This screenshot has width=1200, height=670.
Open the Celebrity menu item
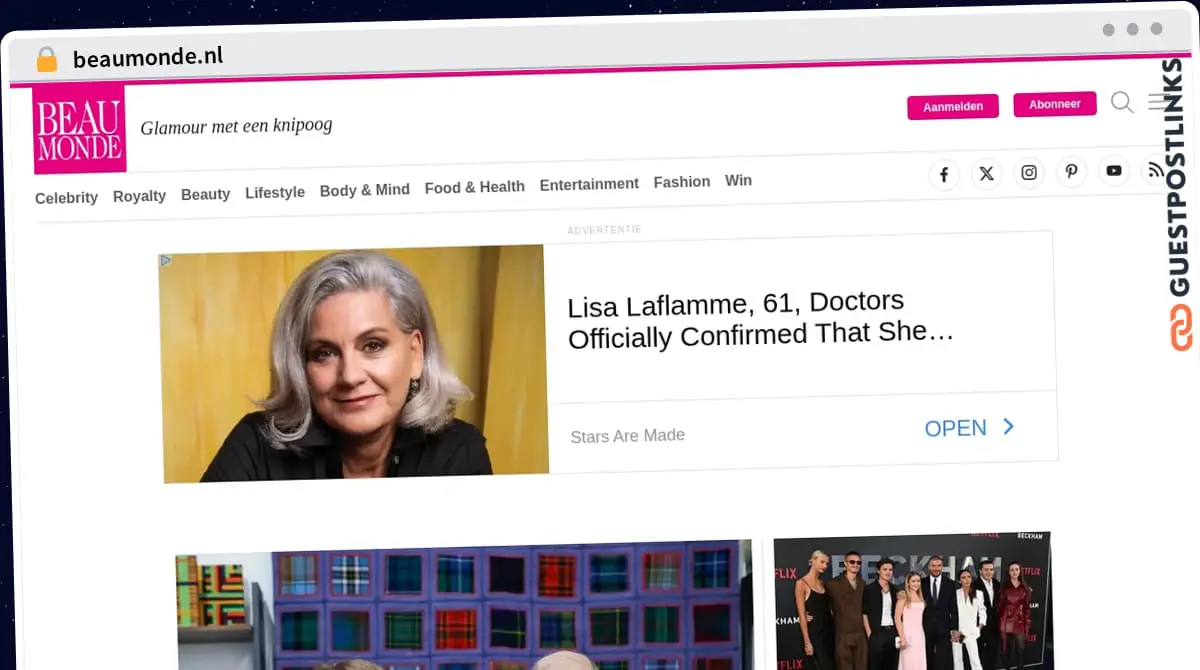(x=66, y=198)
